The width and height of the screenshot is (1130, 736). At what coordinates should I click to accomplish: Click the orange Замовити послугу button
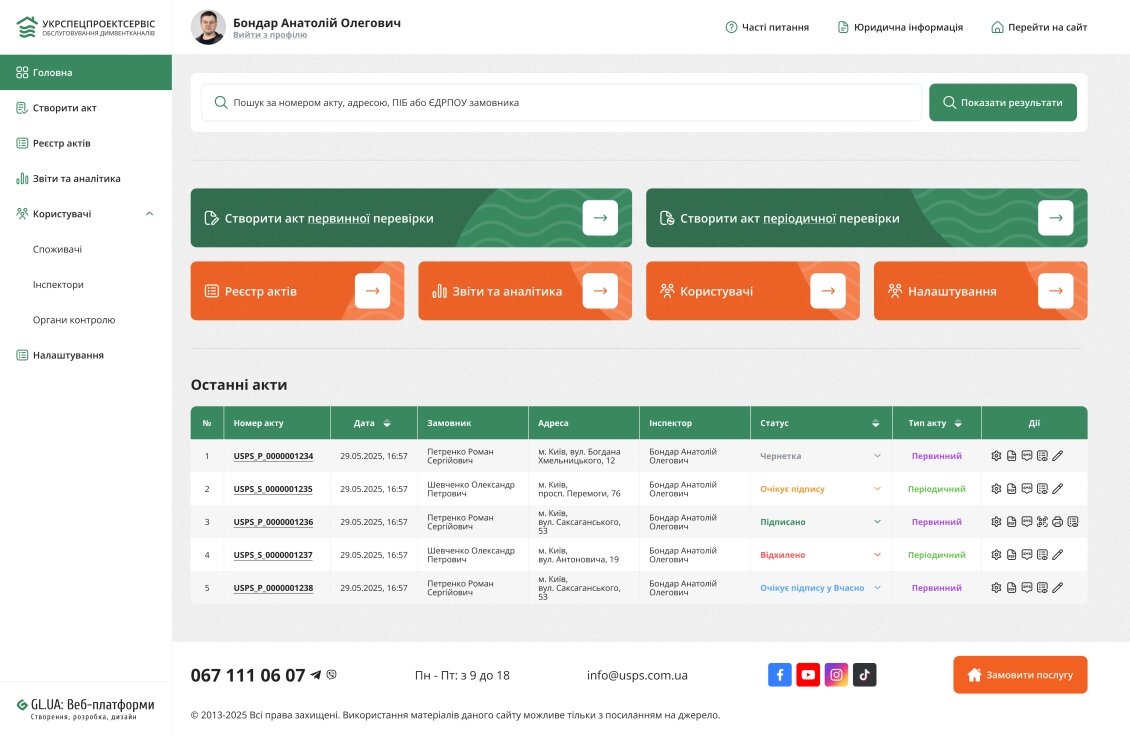(x=1020, y=675)
